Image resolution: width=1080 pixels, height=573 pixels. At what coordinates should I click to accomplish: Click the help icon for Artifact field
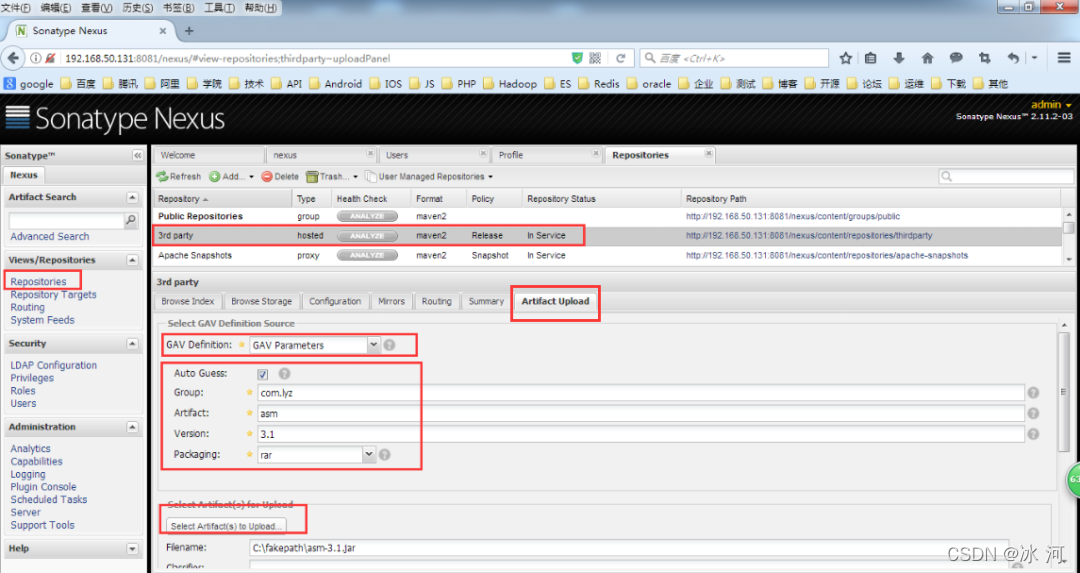(x=1033, y=413)
